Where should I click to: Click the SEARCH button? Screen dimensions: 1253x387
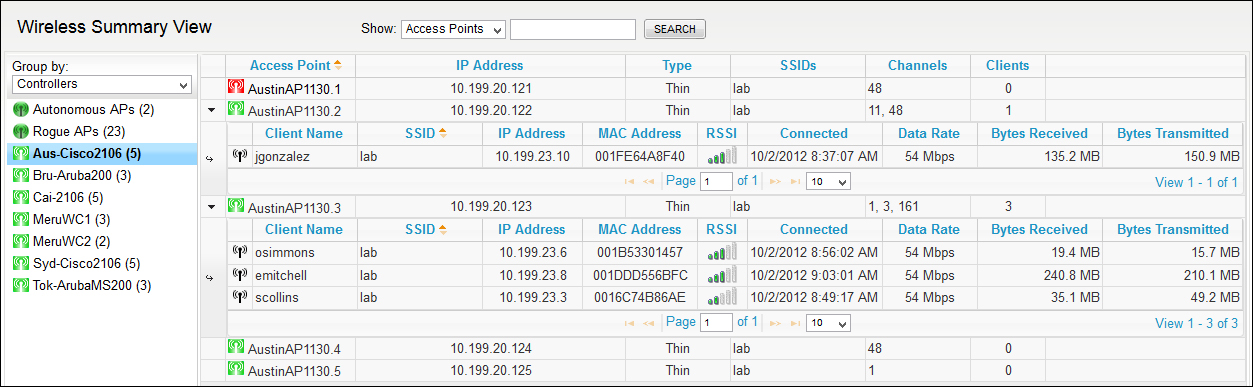(x=675, y=29)
